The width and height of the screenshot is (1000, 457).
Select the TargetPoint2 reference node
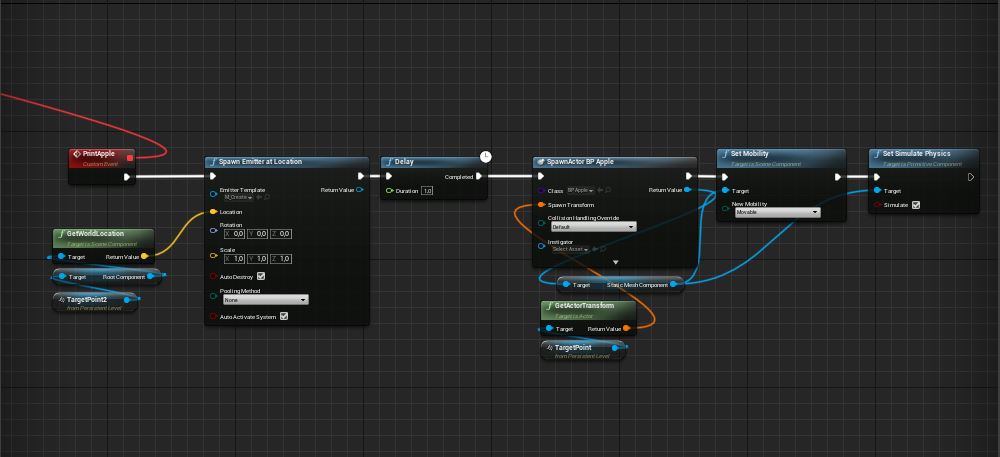click(x=93, y=300)
